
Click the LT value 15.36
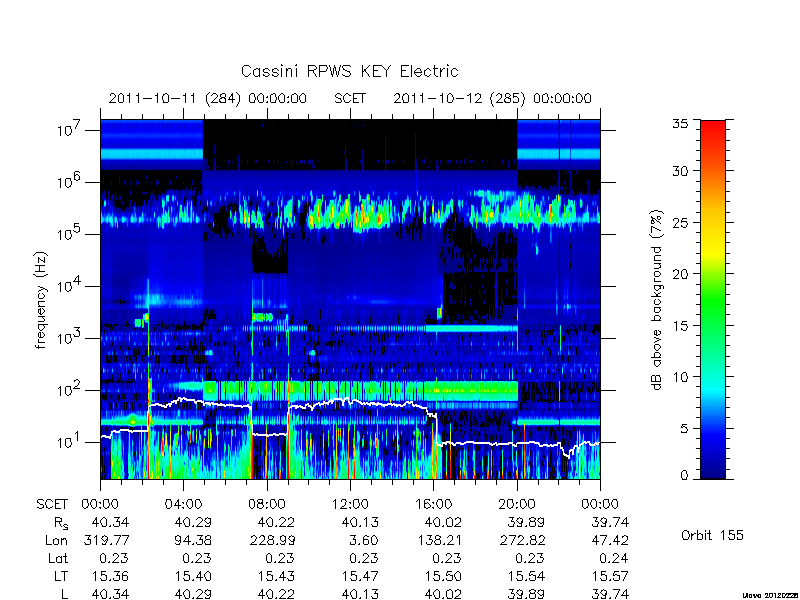point(110,576)
